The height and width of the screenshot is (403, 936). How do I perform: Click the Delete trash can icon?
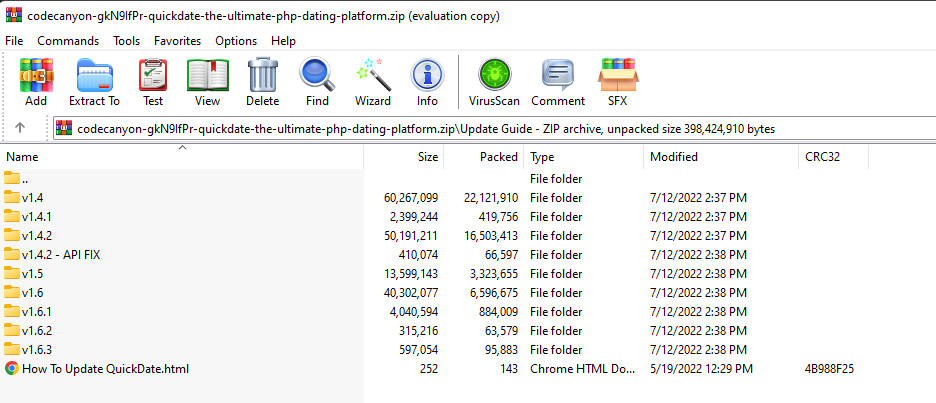pos(263,75)
